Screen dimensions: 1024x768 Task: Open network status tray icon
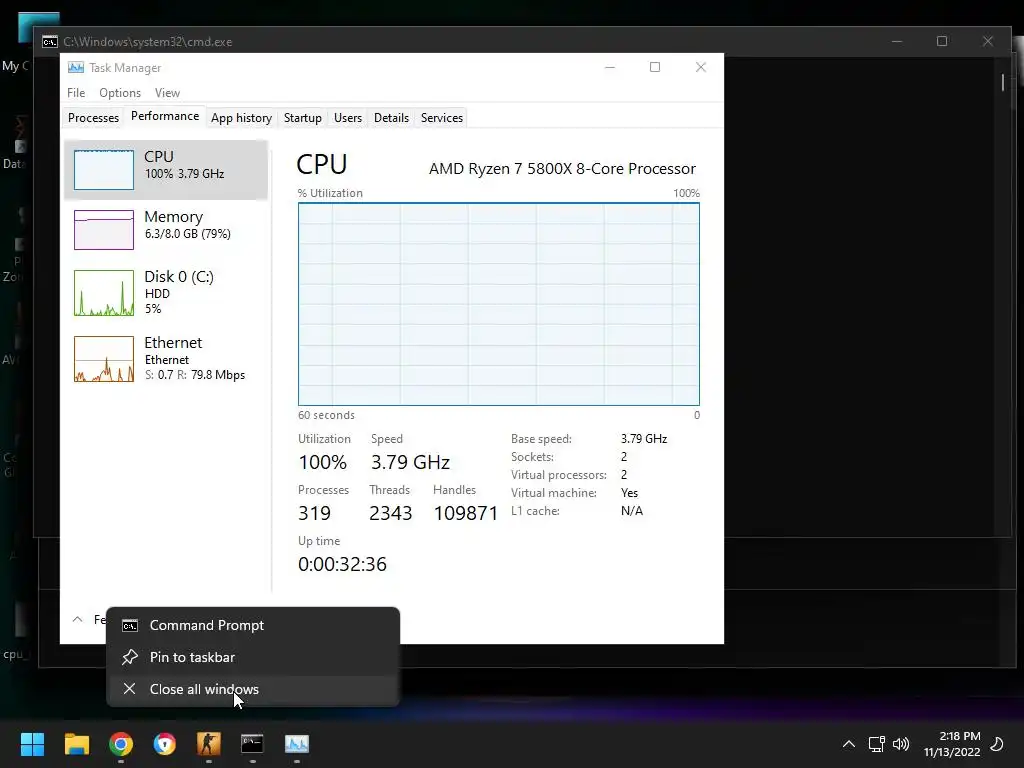(876, 744)
